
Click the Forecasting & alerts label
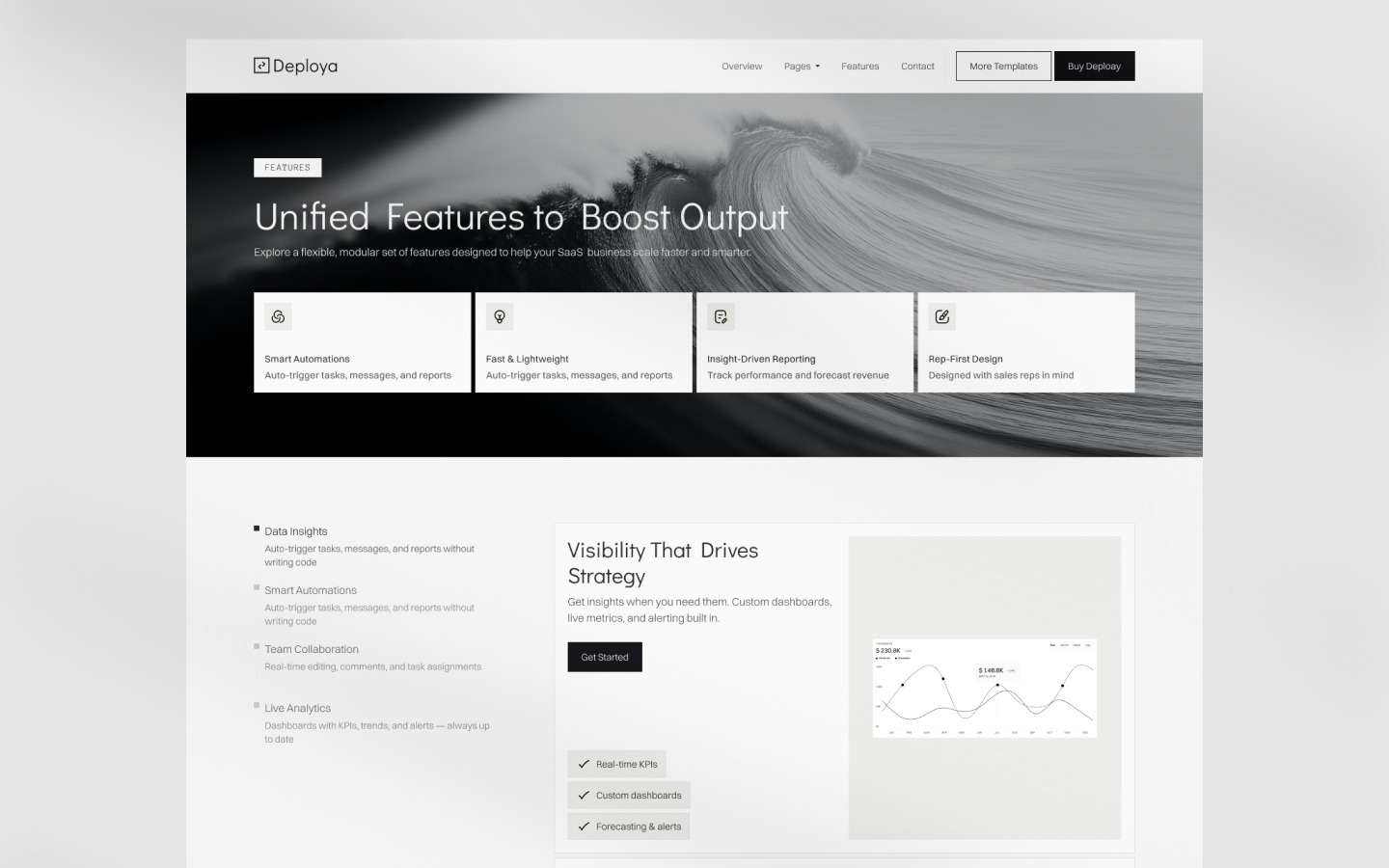tap(639, 827)
